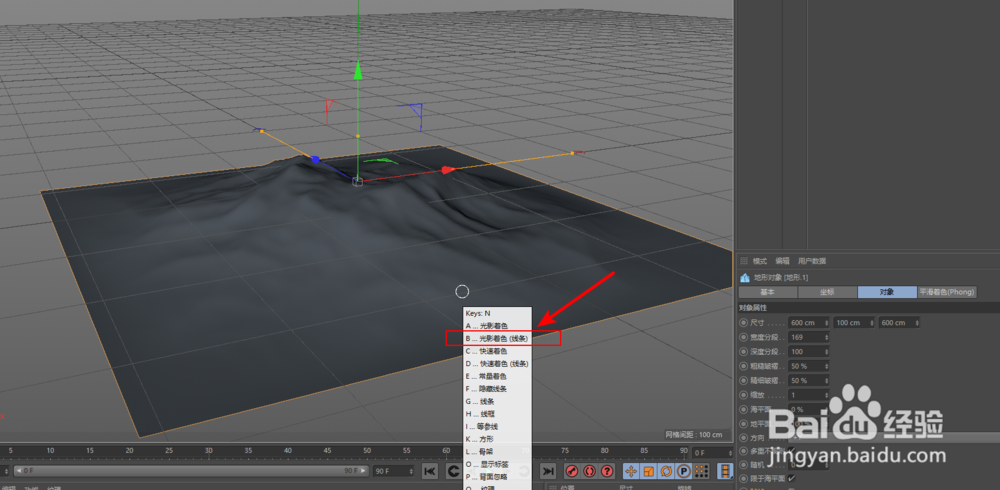The height and width of the screenshot is (490, 1000).
Task: Choose 'A ... 光影着色' in the shading popup
Action: [497, 325]
